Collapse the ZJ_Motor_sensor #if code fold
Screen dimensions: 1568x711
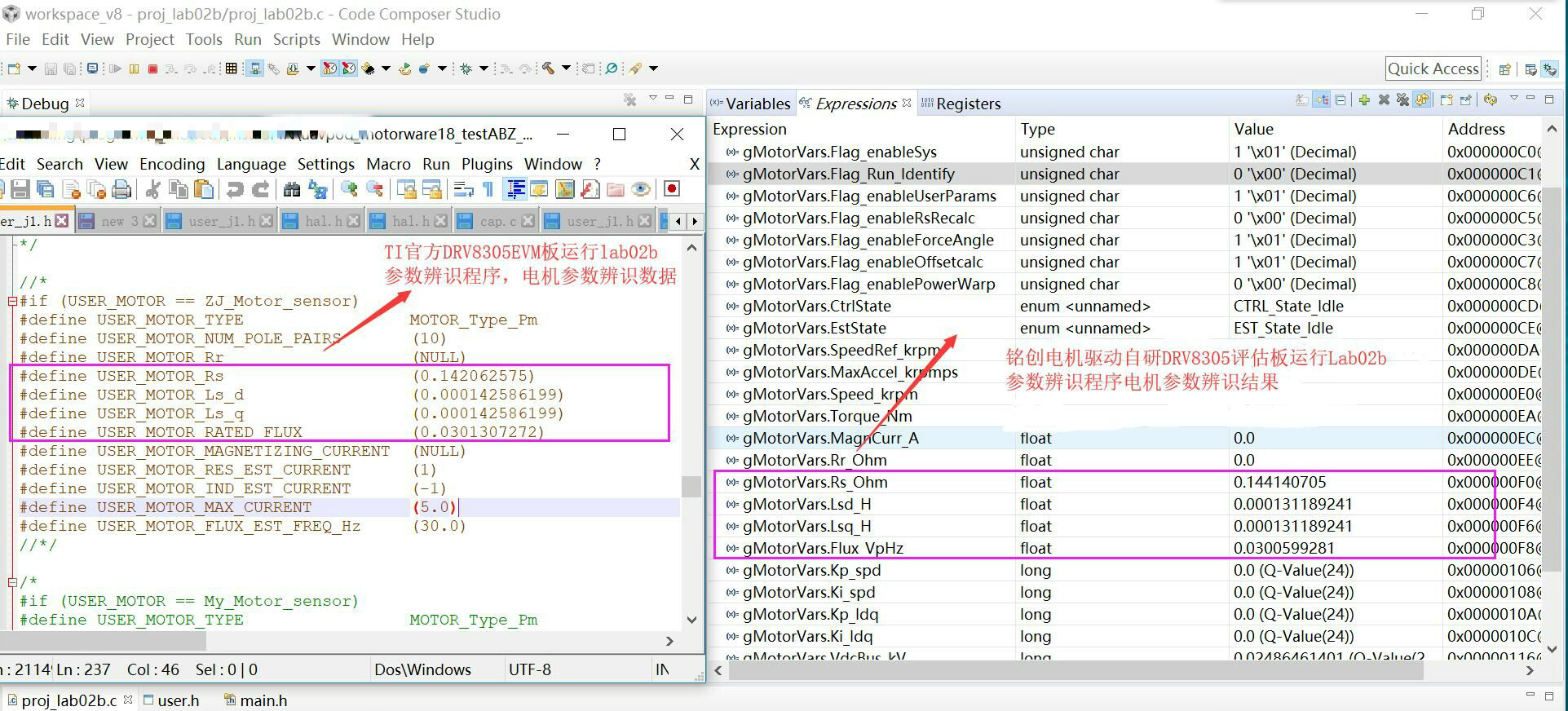pos(12,301)
